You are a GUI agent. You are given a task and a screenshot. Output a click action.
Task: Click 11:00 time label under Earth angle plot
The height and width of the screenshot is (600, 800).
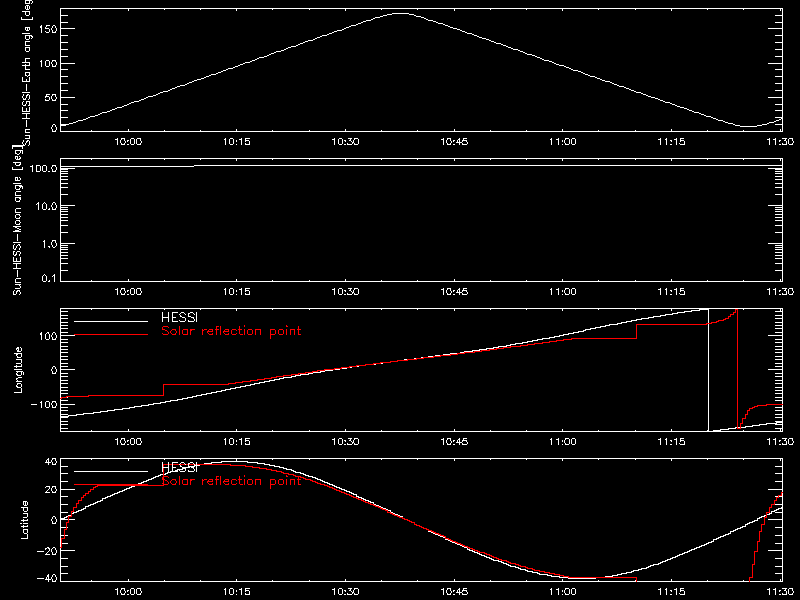coord(563,142)
